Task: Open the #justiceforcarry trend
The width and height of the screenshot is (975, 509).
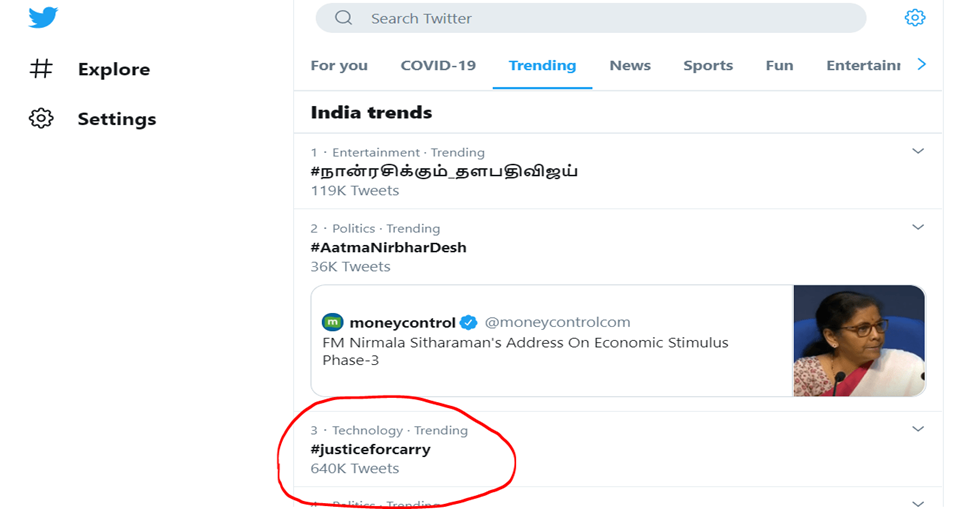Action: (370, 449)
